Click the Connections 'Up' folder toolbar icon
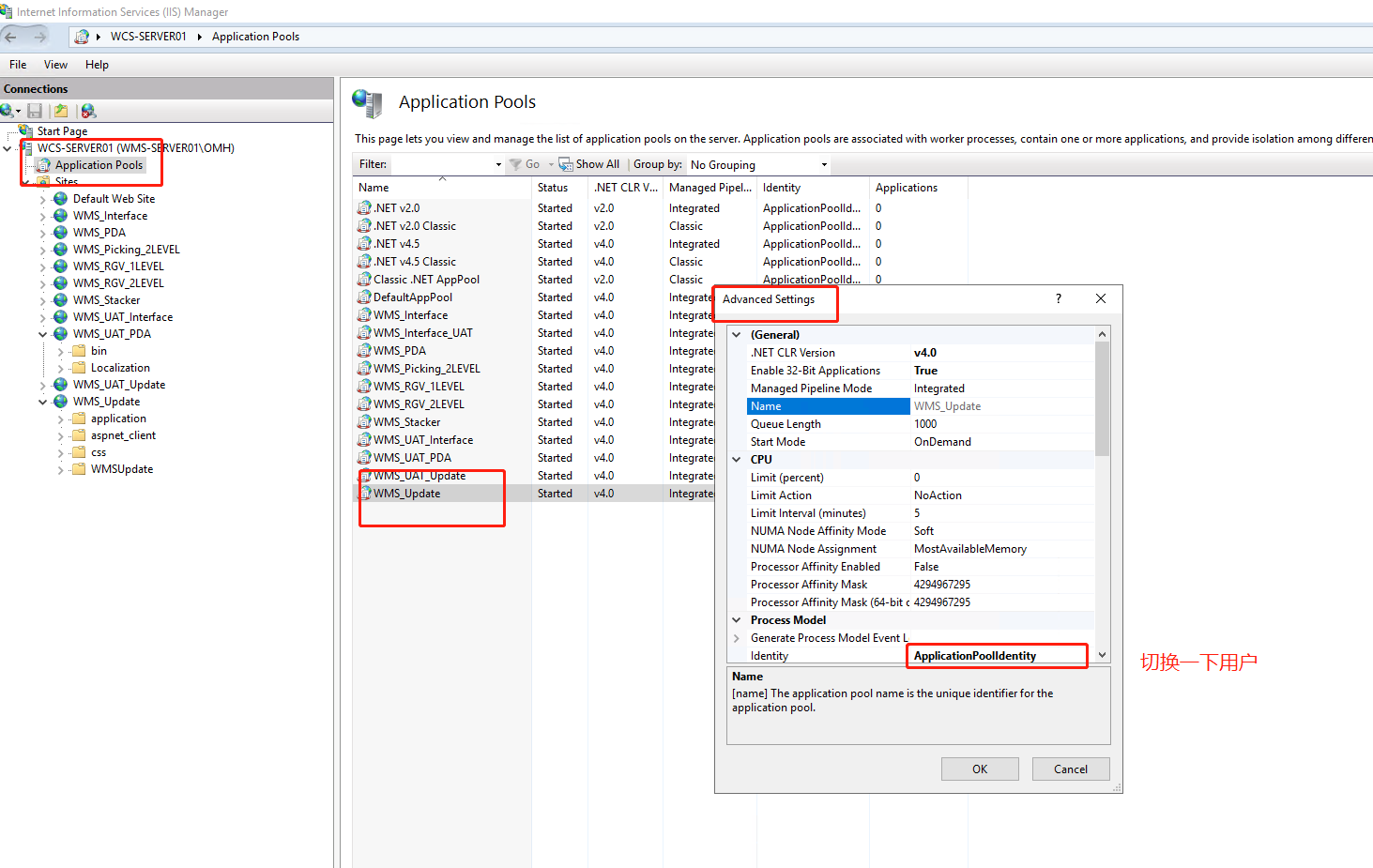 (x=61, y=111)
